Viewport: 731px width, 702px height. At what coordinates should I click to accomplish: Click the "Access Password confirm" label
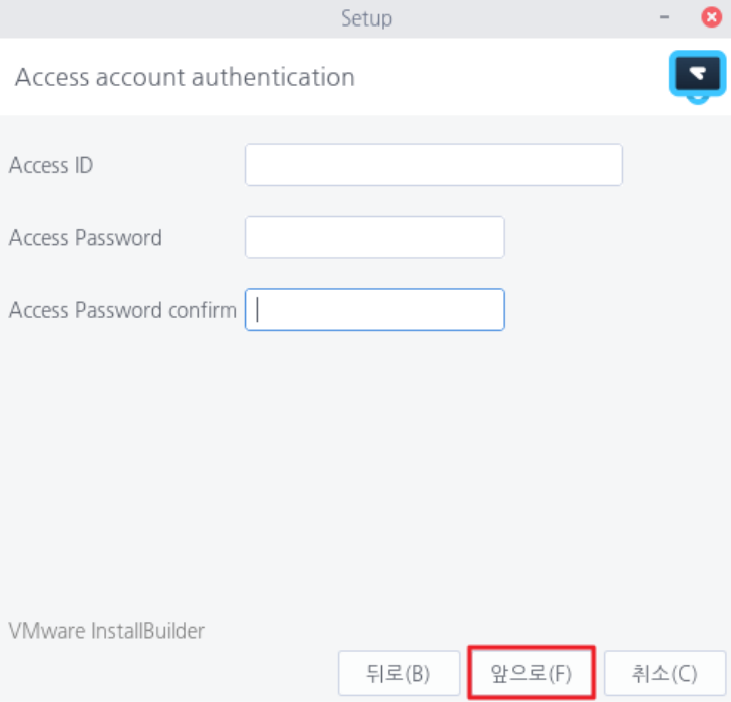point(123,310)
